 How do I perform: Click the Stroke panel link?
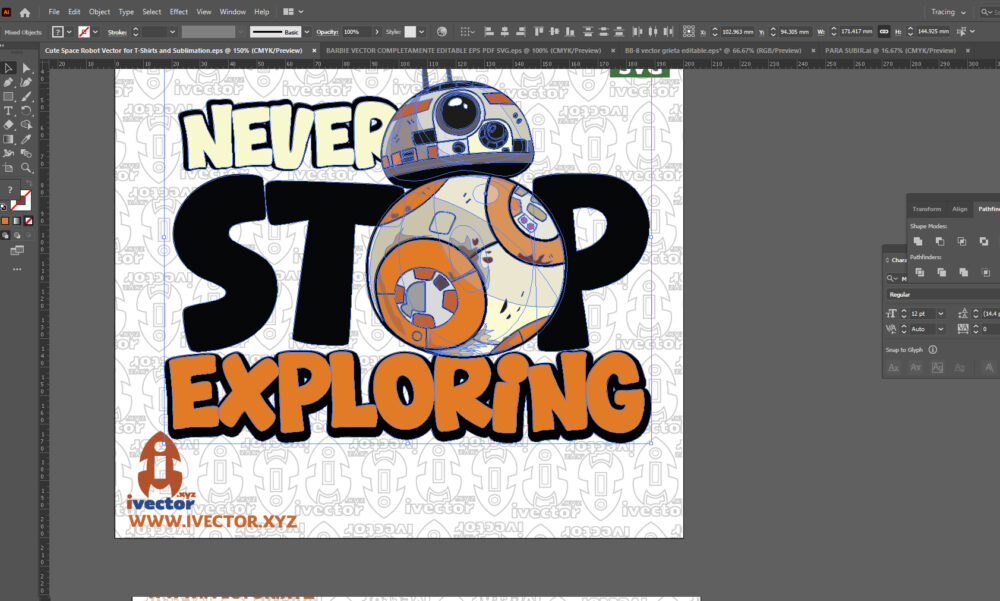pyautogui.click(x=117, y=32)
